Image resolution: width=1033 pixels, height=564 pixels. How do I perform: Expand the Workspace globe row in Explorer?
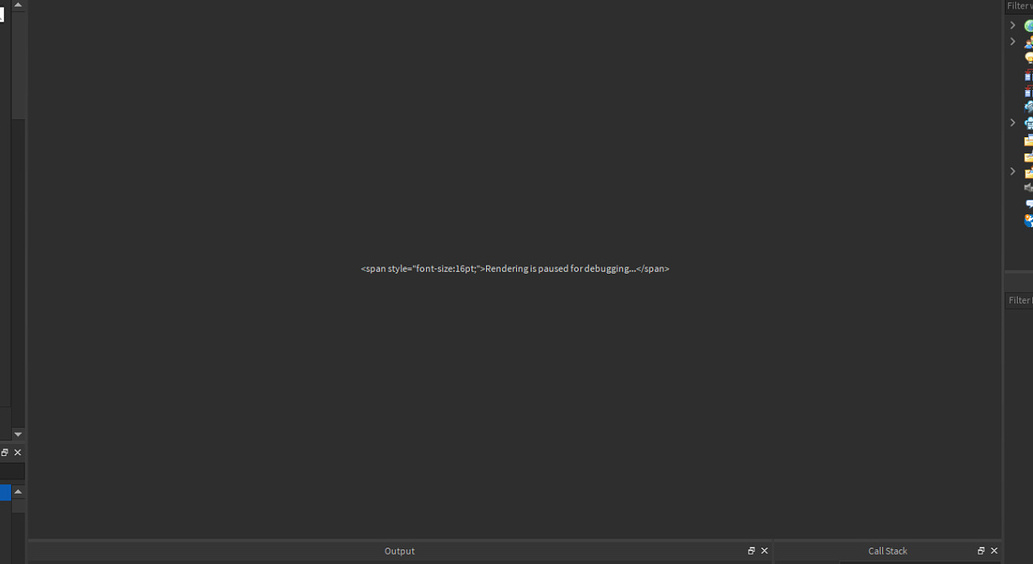point(1013,25)
